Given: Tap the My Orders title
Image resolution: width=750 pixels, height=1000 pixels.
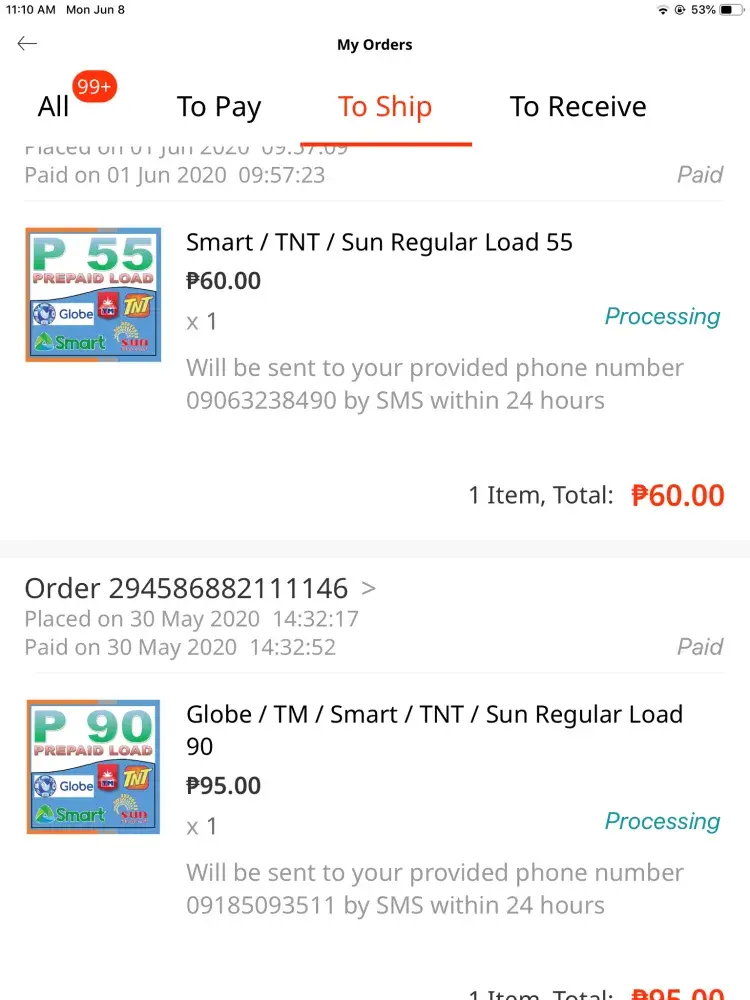Looking at the screenshot, I should [375, 44].
